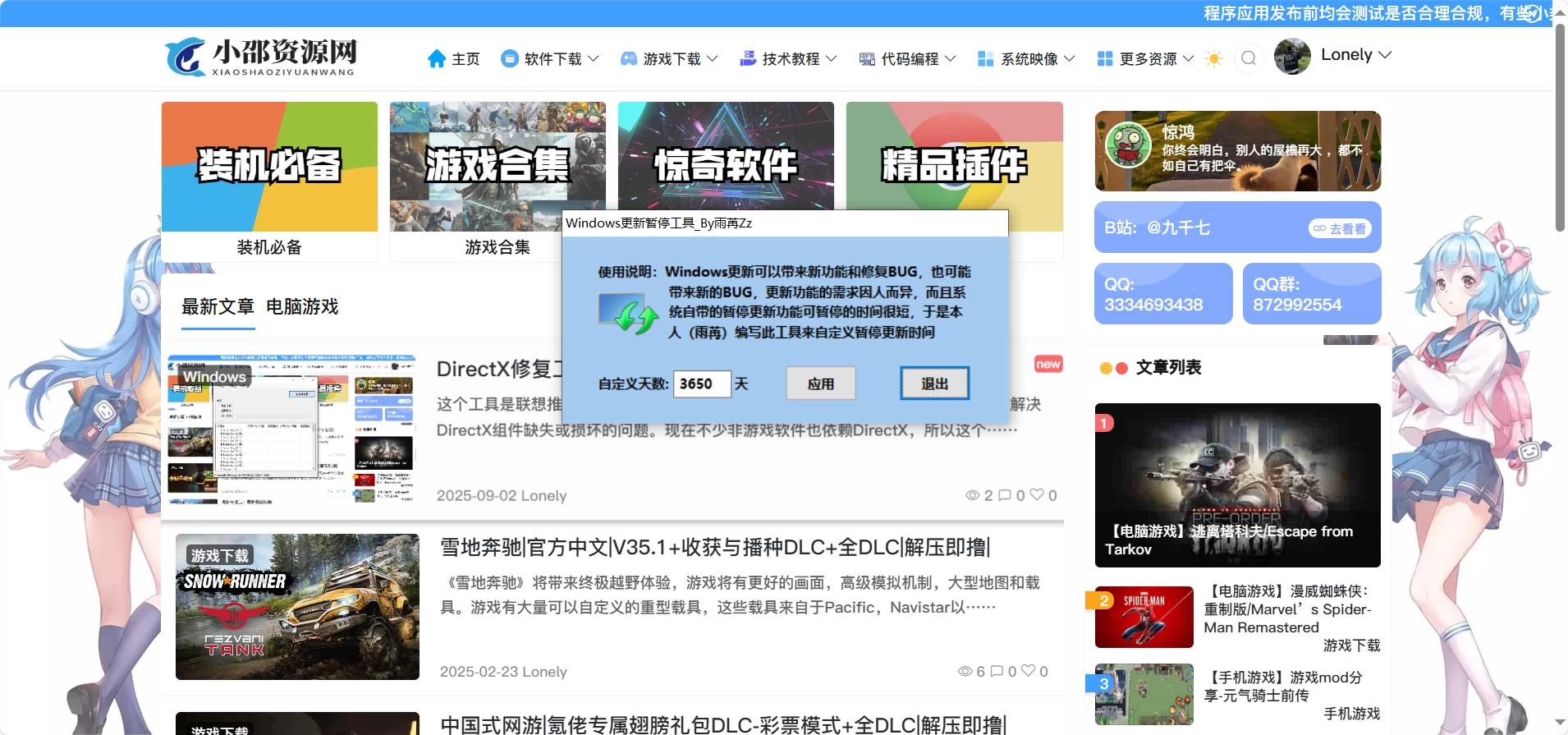Click the home icon beside 主页
Image resolution: width=1568 pixels, height=735 pixels.
pyautogui.click(x=437, y=59)
